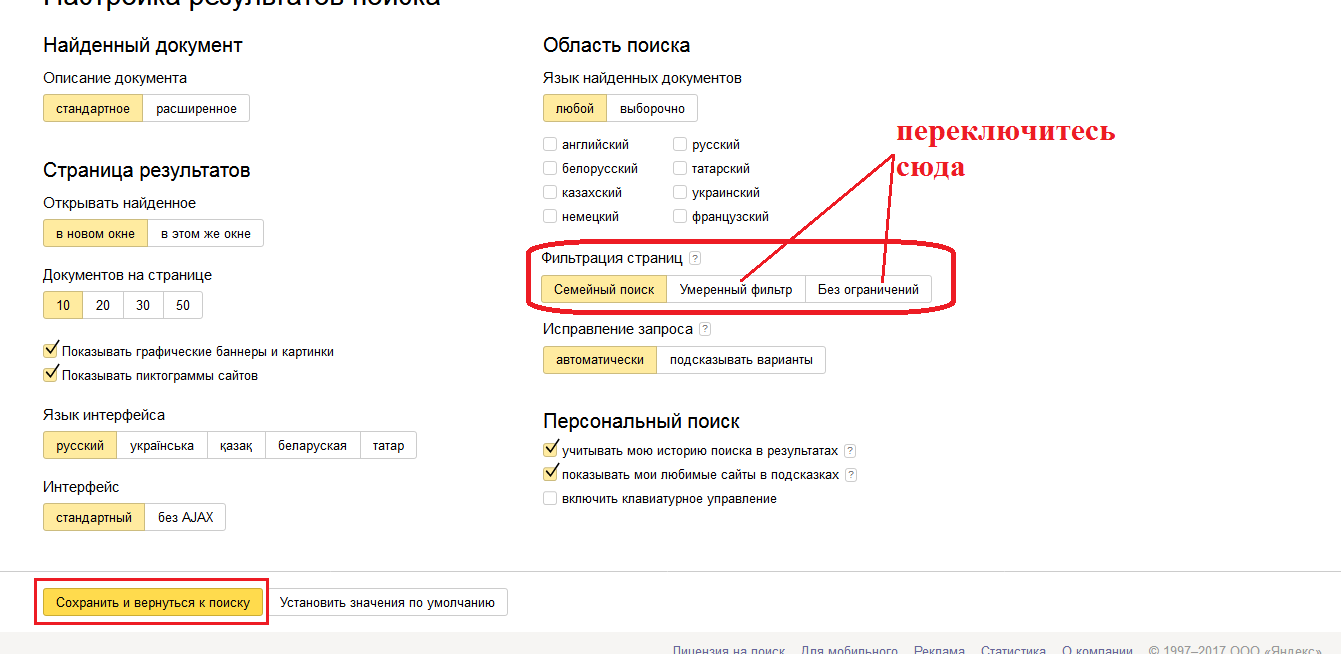
Task: Click help icon next to Исправление запроса
Action: (705, 329)
